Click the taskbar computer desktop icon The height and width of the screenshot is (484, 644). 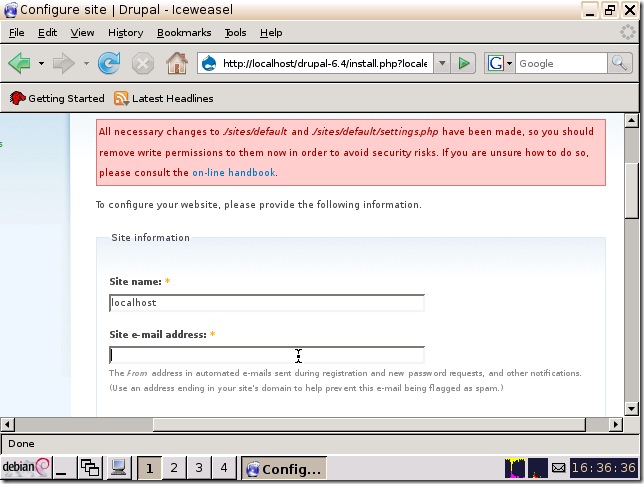pos(118,468)
